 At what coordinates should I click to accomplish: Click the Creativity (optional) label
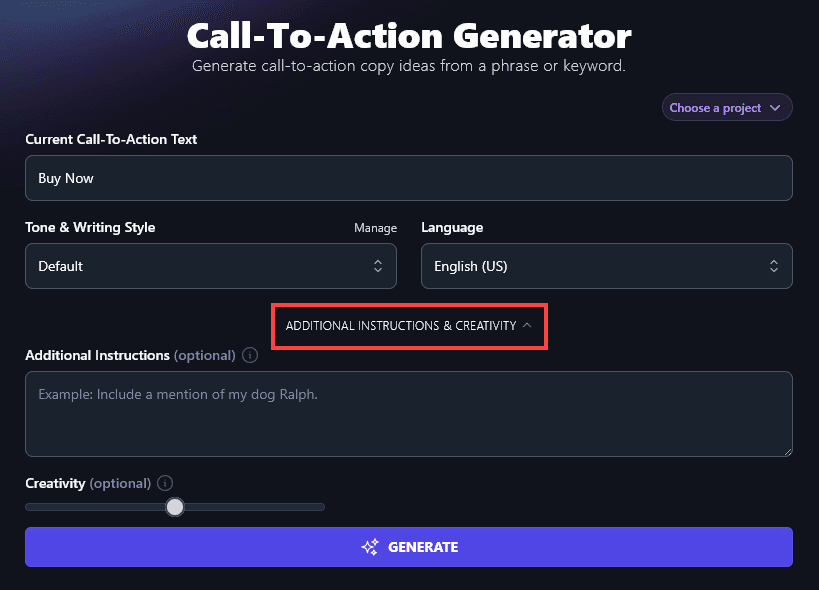[88, 483]
